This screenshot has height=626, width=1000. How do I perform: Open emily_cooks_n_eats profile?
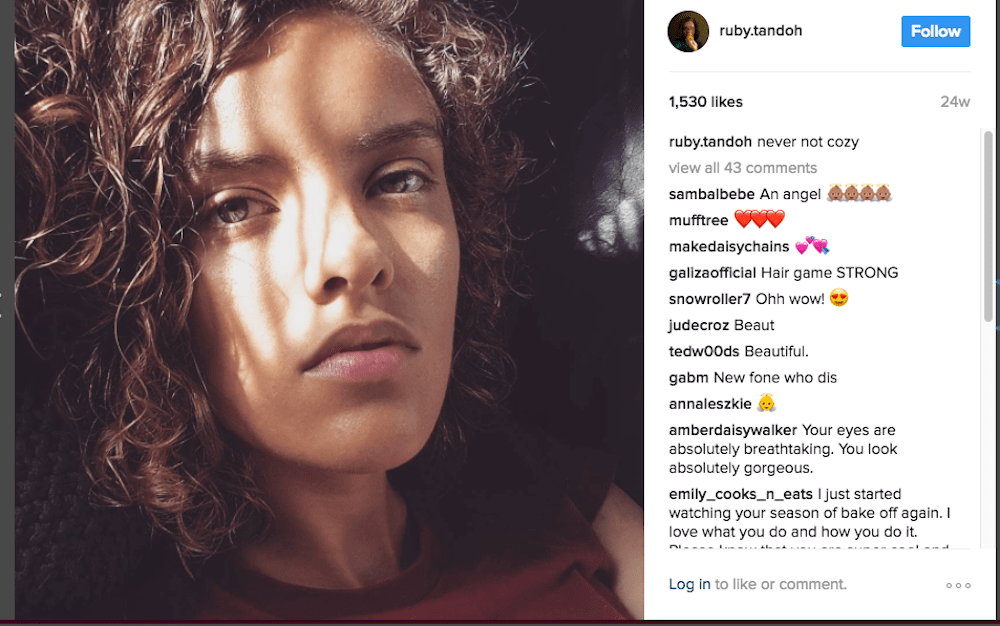click(x=740, y=494)
